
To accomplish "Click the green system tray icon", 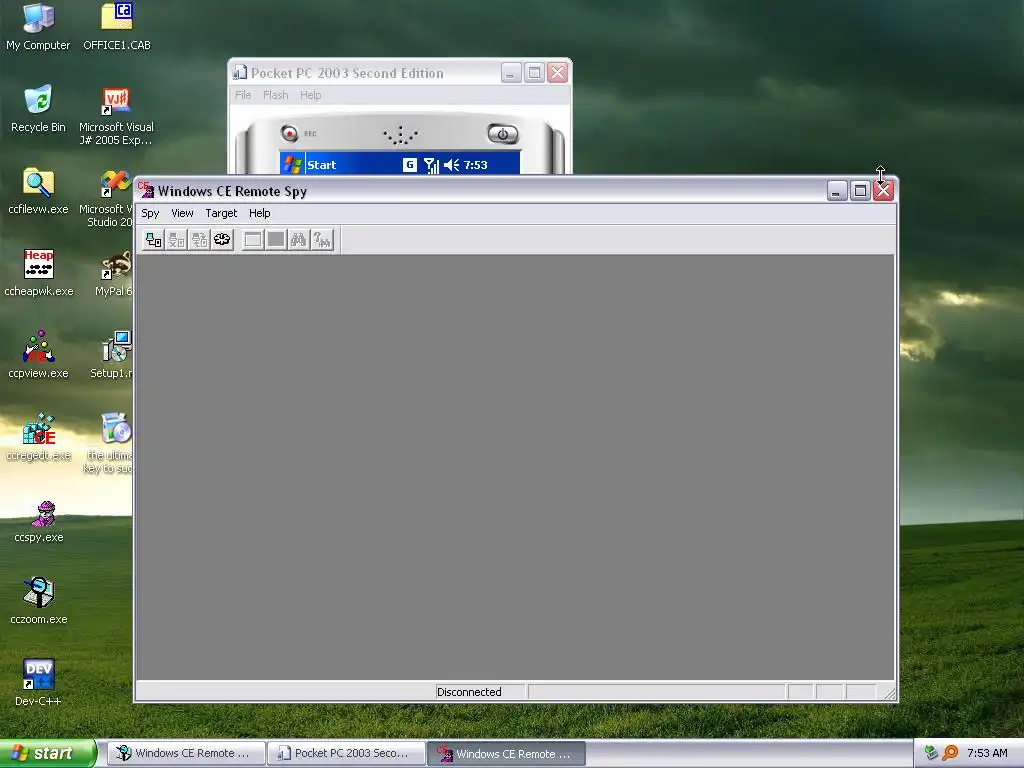I will (x=931, y=753).
